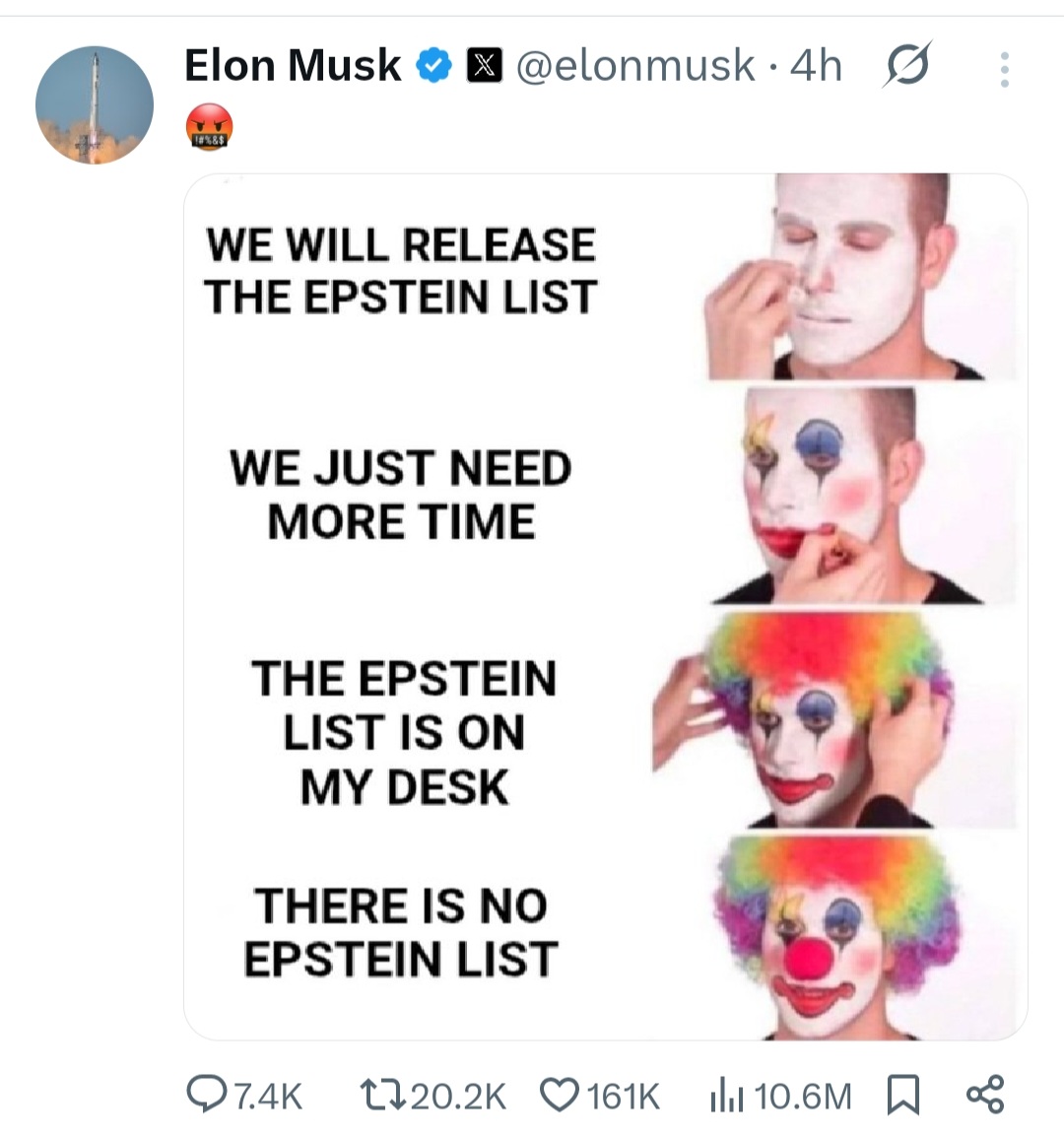Viewport: 1064px width, 1138px height.
Task: Click the black X affiliation badge
Action: tap(484, 65)
